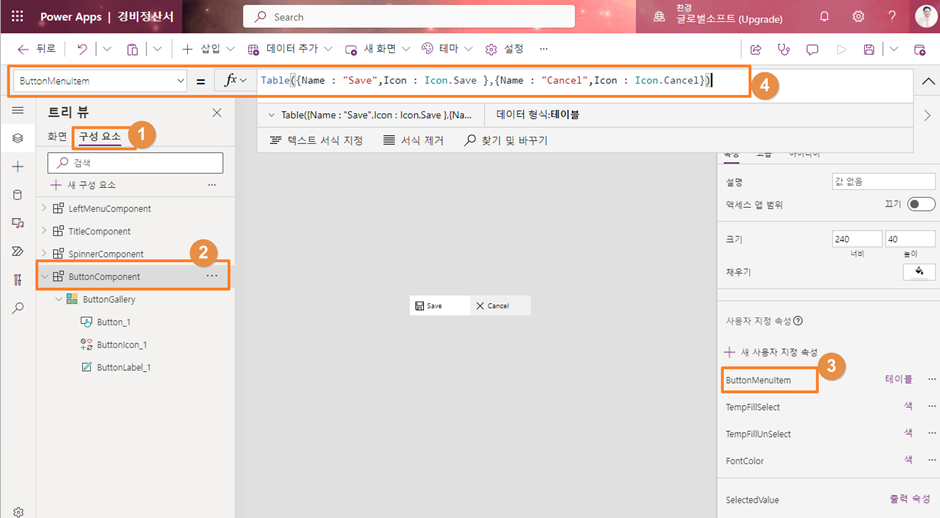Expand the TitleComponent tree node

pyautogui.click(x=44, y=231)
